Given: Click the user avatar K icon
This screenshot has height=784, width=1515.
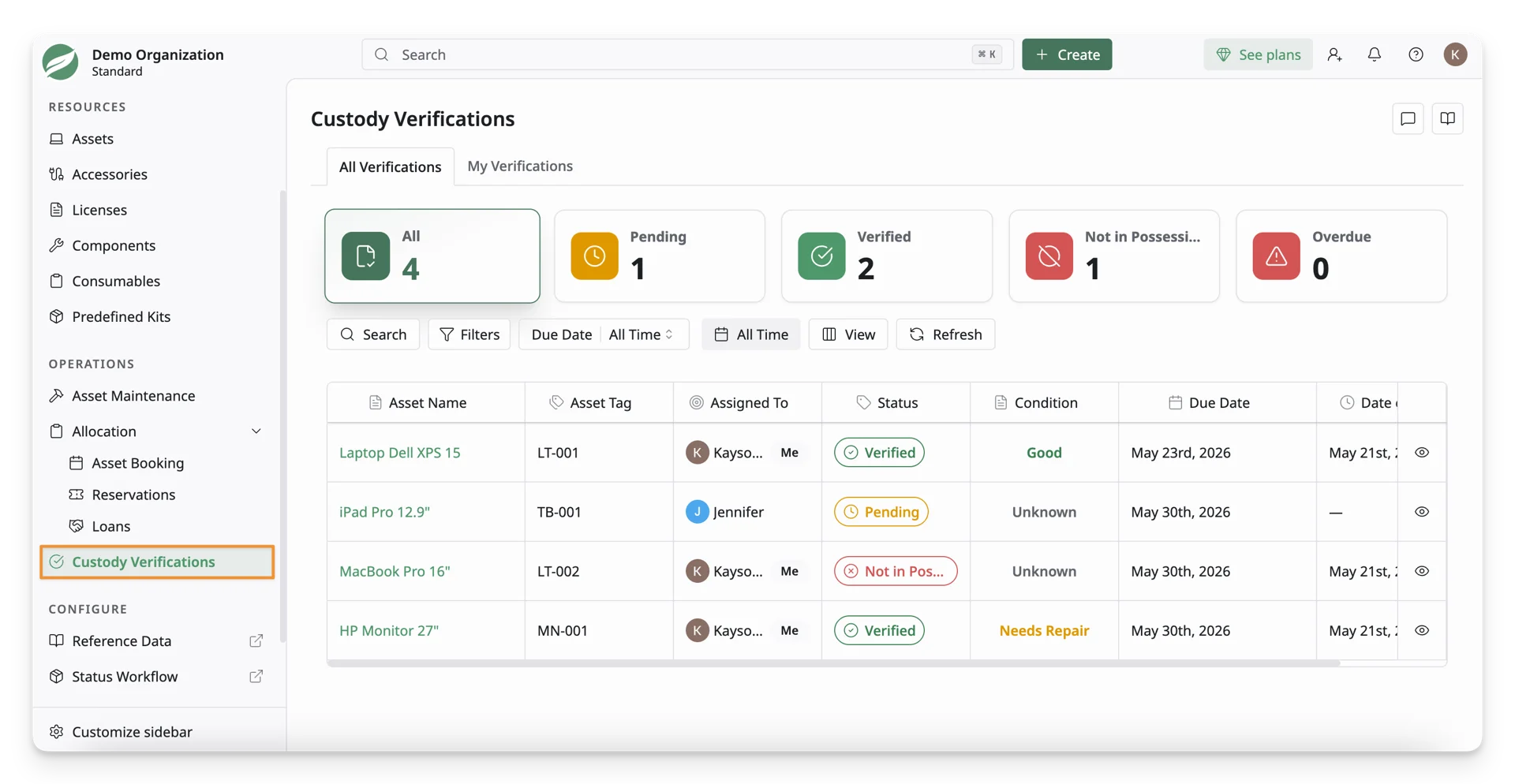Looking at the screenshot, I should [x=1455, y=54].
